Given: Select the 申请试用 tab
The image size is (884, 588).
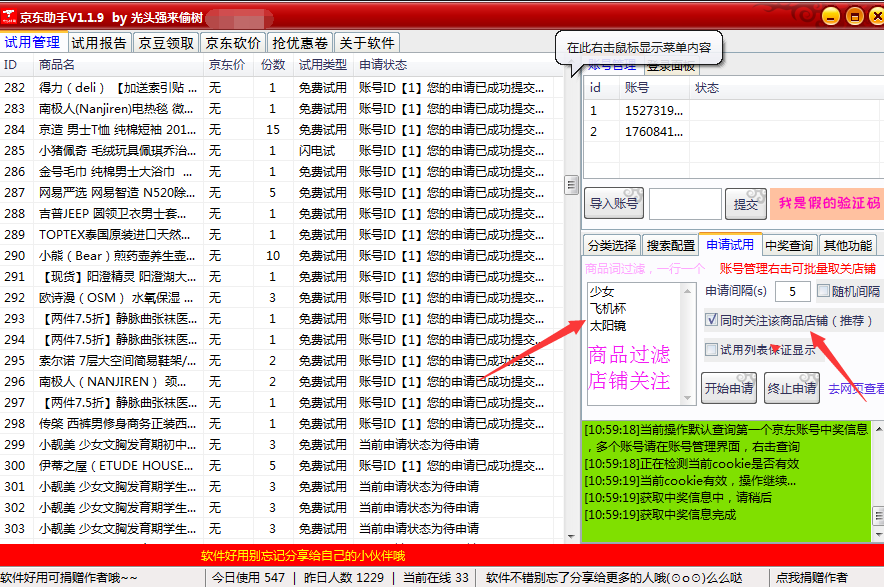Looking at the screenshot, I should (730, 244).
